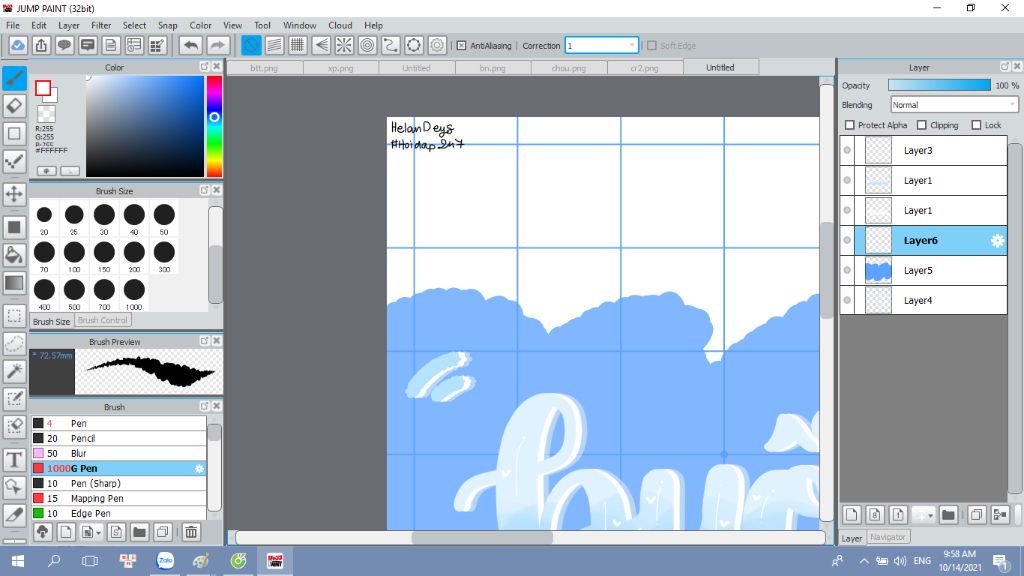Select the Lasso selection tool
This screenshot has width=1024, height=576.
point(14,343)
